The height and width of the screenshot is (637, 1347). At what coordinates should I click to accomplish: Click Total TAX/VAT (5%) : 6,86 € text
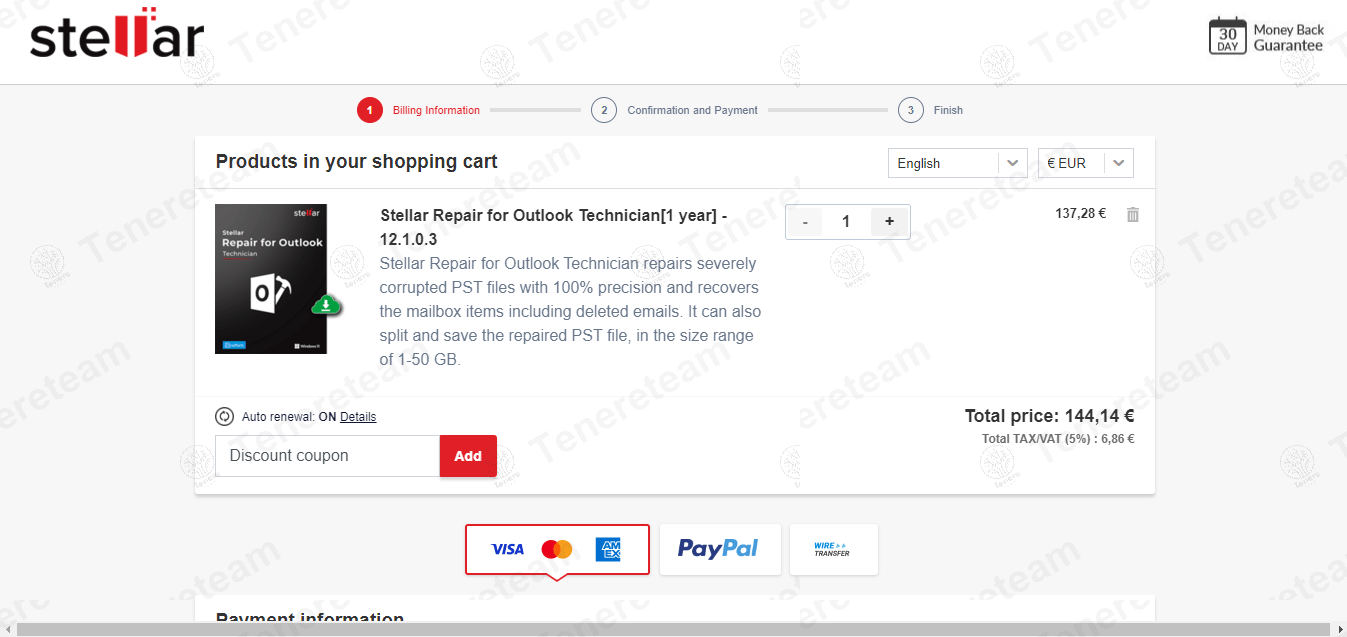point(1058,439)
